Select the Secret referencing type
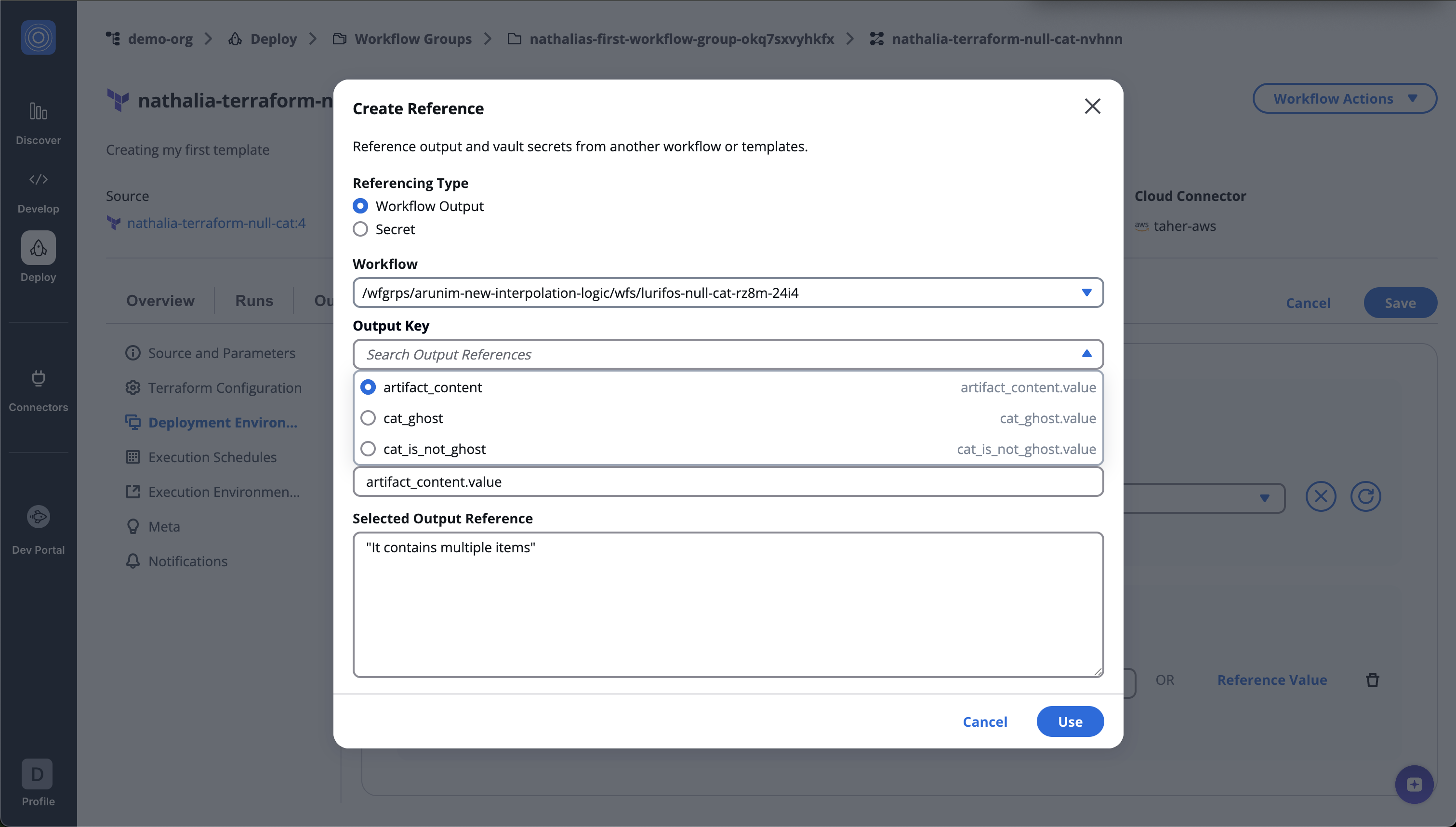This screenshot has width=1456, height=827. (360, 229)
